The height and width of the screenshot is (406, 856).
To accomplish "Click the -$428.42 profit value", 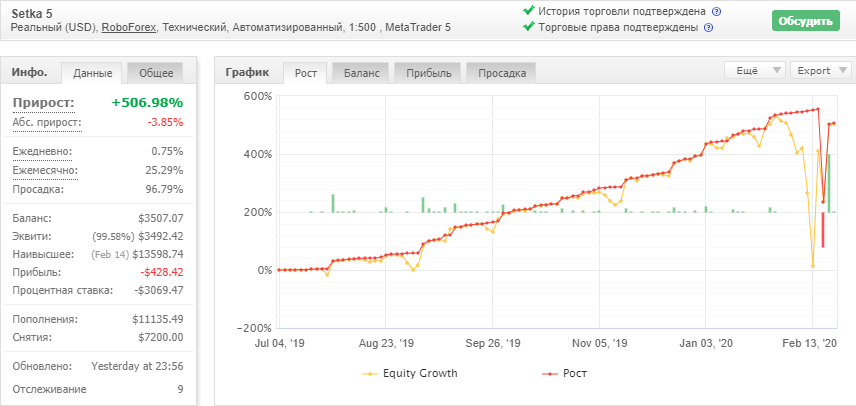I will (161, 272).
